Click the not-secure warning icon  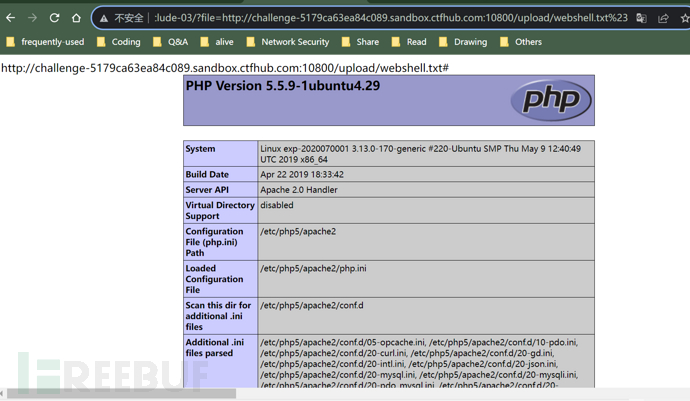tap(104, 18)
